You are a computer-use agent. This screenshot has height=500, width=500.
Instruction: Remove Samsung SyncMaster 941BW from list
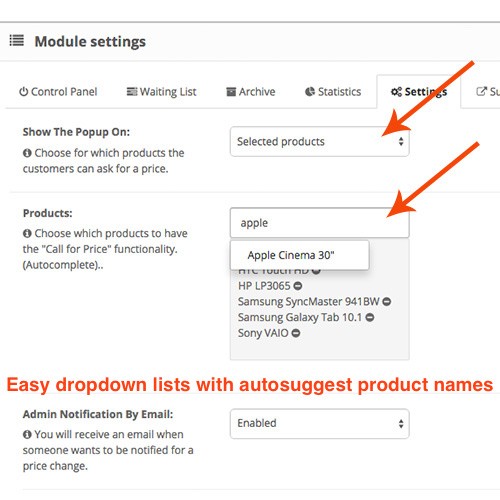pos(387,302)
